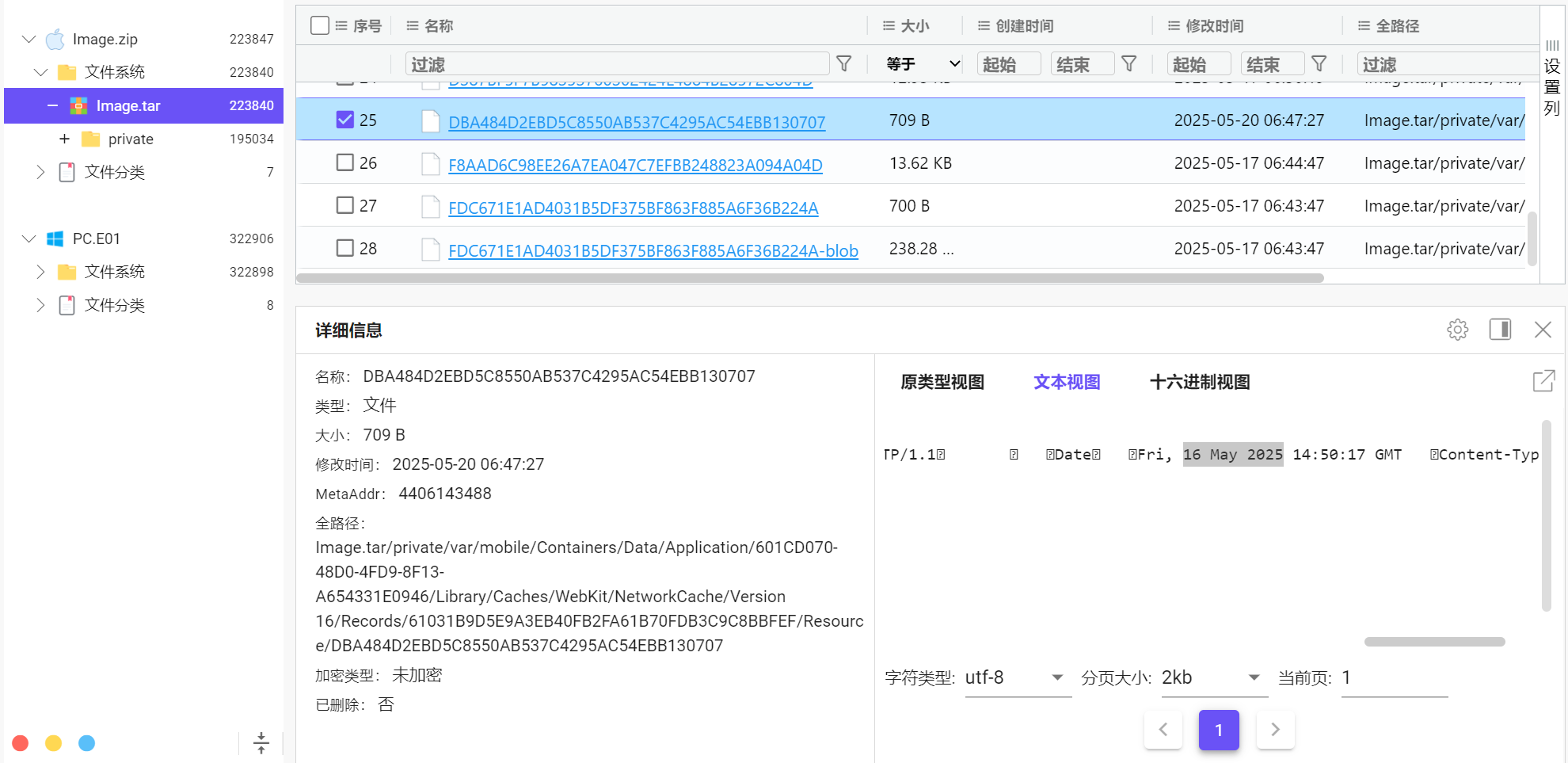The width and height of the screenshot is (1568, 763).
Task: Open file link F8AAD6C98EE26A7EA047C7EFBB248823A094A04D
Action: point(635,165)
